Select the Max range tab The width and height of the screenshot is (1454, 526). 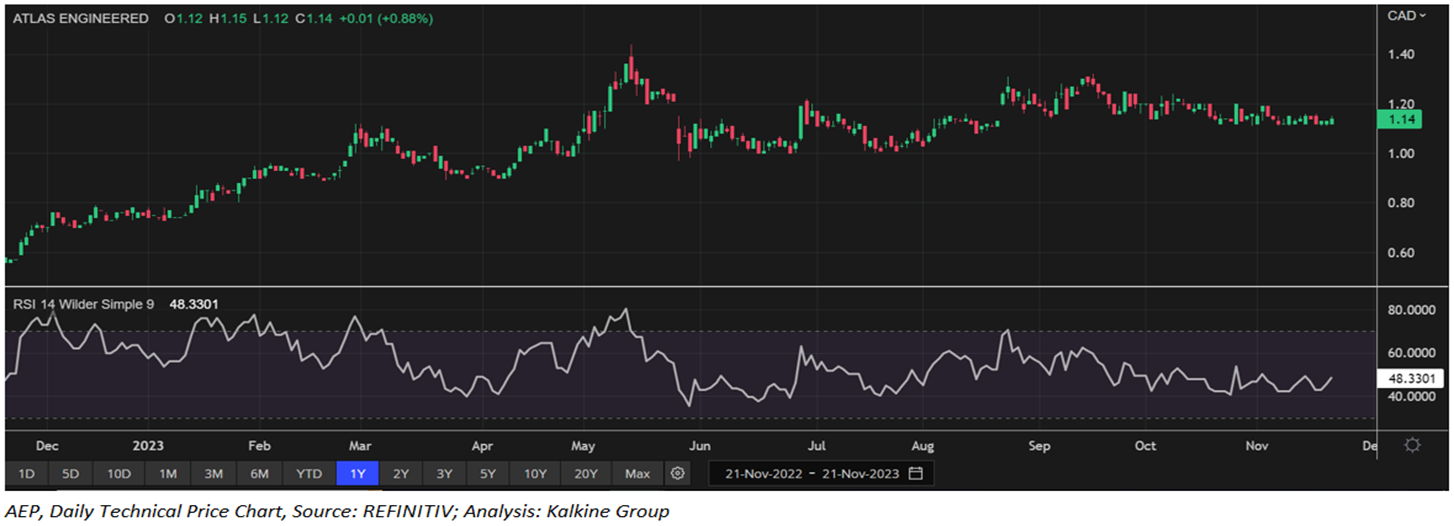click(x=637, y=473)
